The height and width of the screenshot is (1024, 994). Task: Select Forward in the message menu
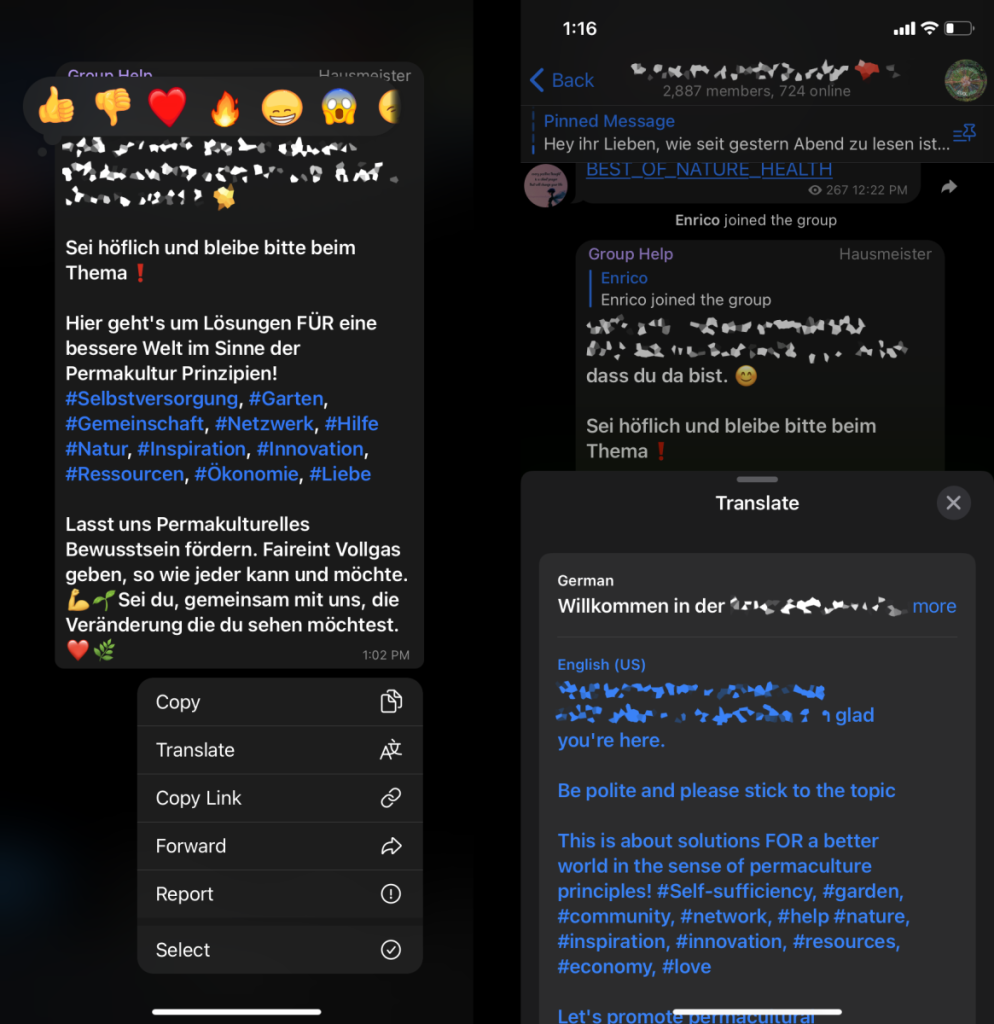click(x=280, y=846)
